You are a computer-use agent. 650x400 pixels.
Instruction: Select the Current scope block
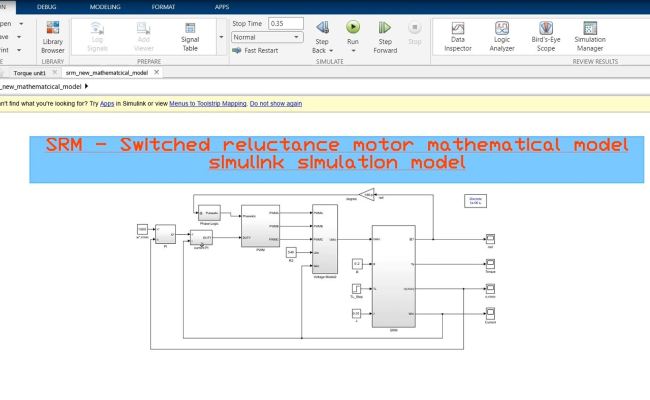pyautogui.click(x=490, y=313)
